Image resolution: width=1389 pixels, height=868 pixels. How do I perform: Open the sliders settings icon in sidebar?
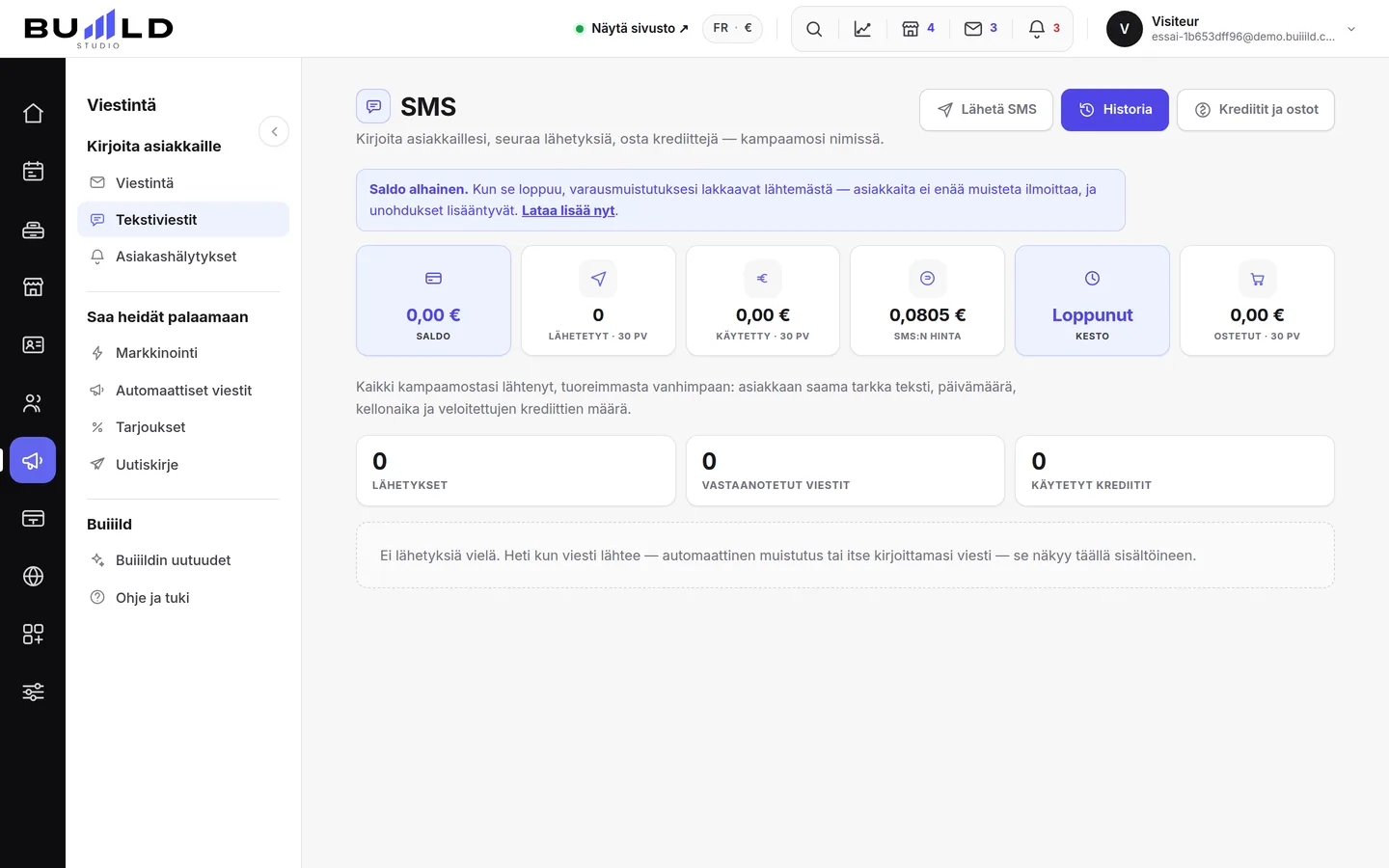33,692
